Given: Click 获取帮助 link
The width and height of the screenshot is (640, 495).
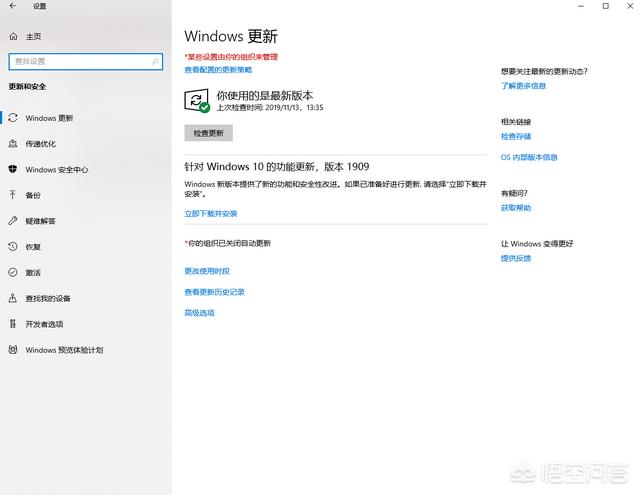Looking at the screenshot, I should click(x=516, y=208).
